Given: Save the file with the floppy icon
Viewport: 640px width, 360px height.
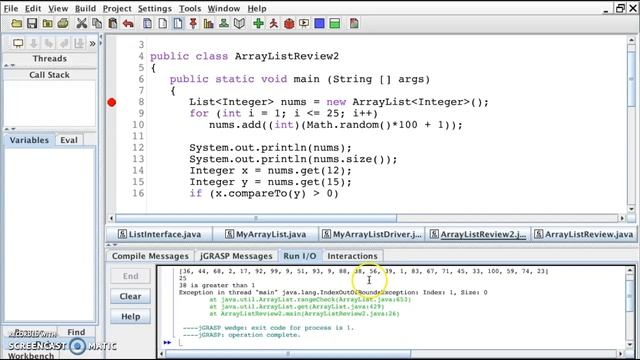Looking at the screenshot, I should (x=32, y=24).
